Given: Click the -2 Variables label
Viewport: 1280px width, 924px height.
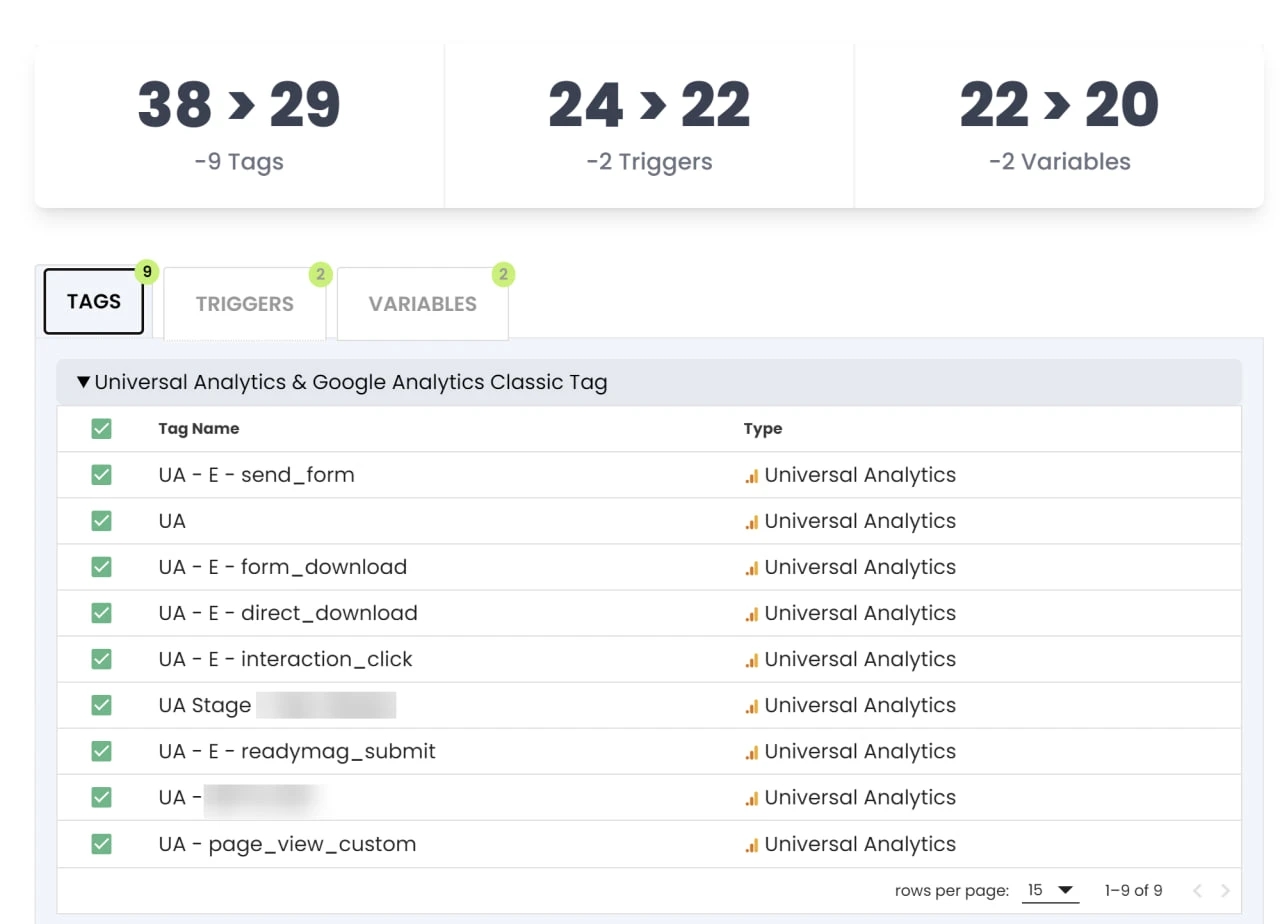Looking at the screenshot, I should [x=1059, y=162].
